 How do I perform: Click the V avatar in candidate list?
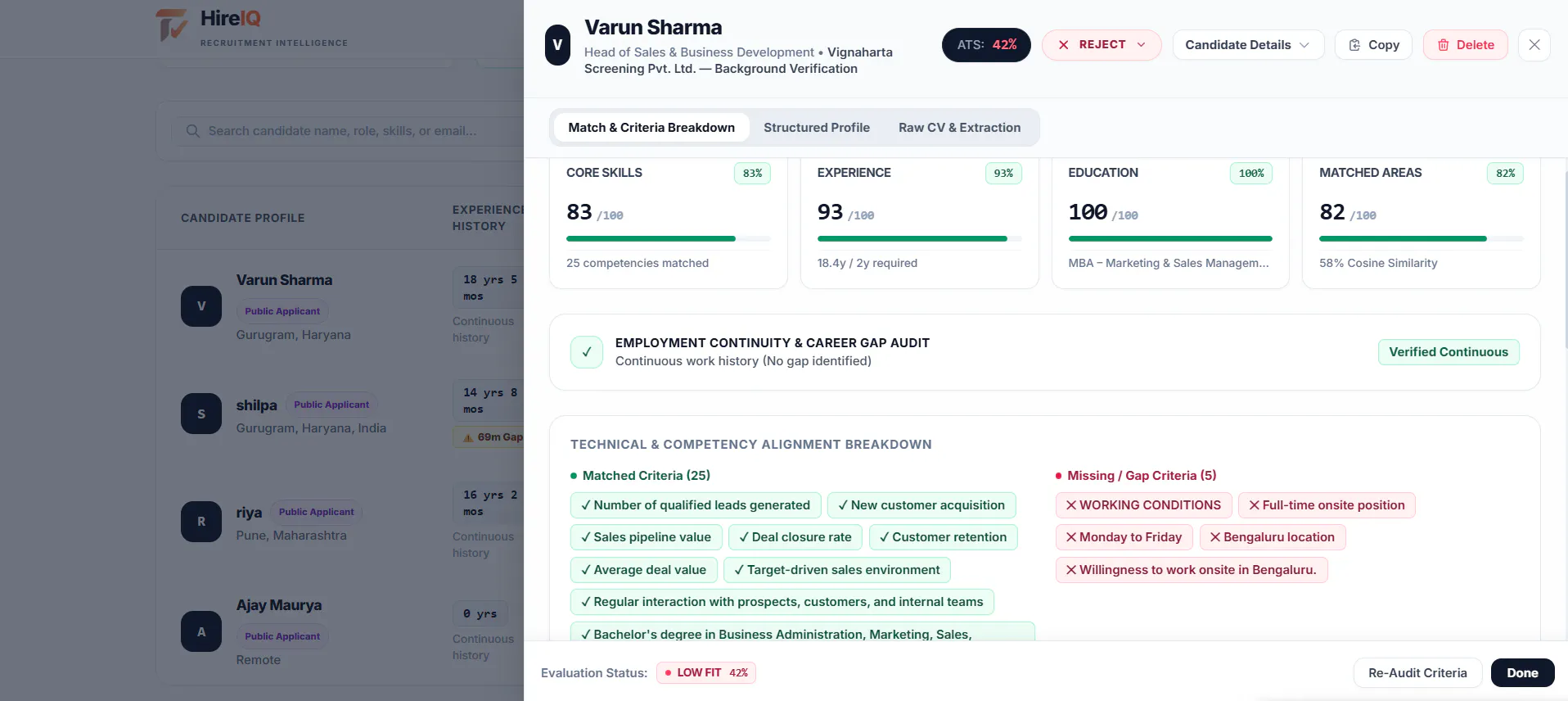[x=201, y=306]
